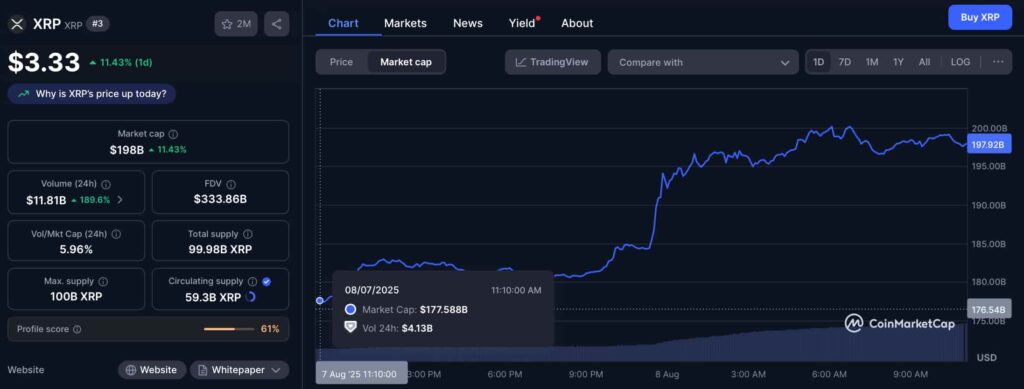Click the document icon on Whitepaper button
This screenshot has height=389, width=1024.
coord(201,370)
